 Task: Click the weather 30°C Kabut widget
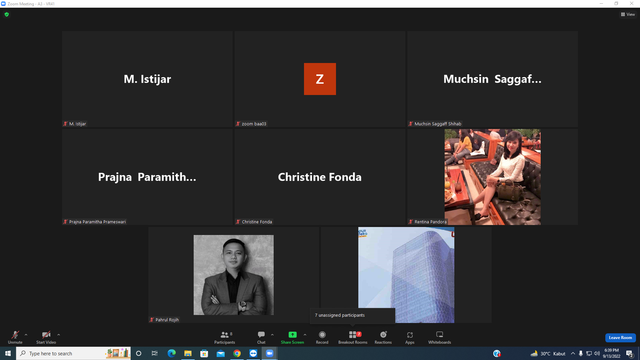pos(548,353)
